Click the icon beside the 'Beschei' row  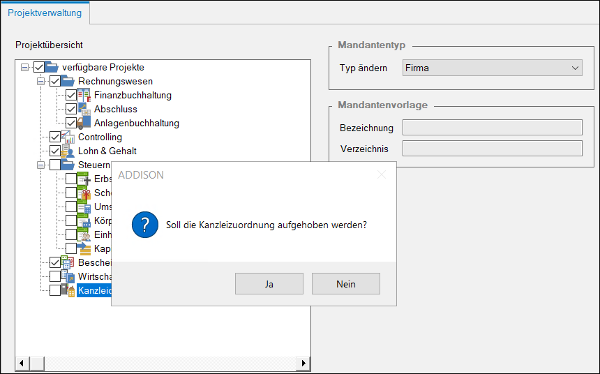pos(68,263)
